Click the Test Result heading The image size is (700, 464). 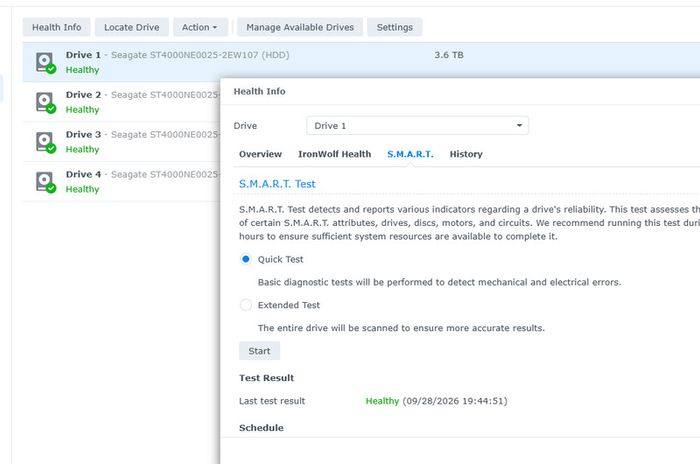click(267, 378)
